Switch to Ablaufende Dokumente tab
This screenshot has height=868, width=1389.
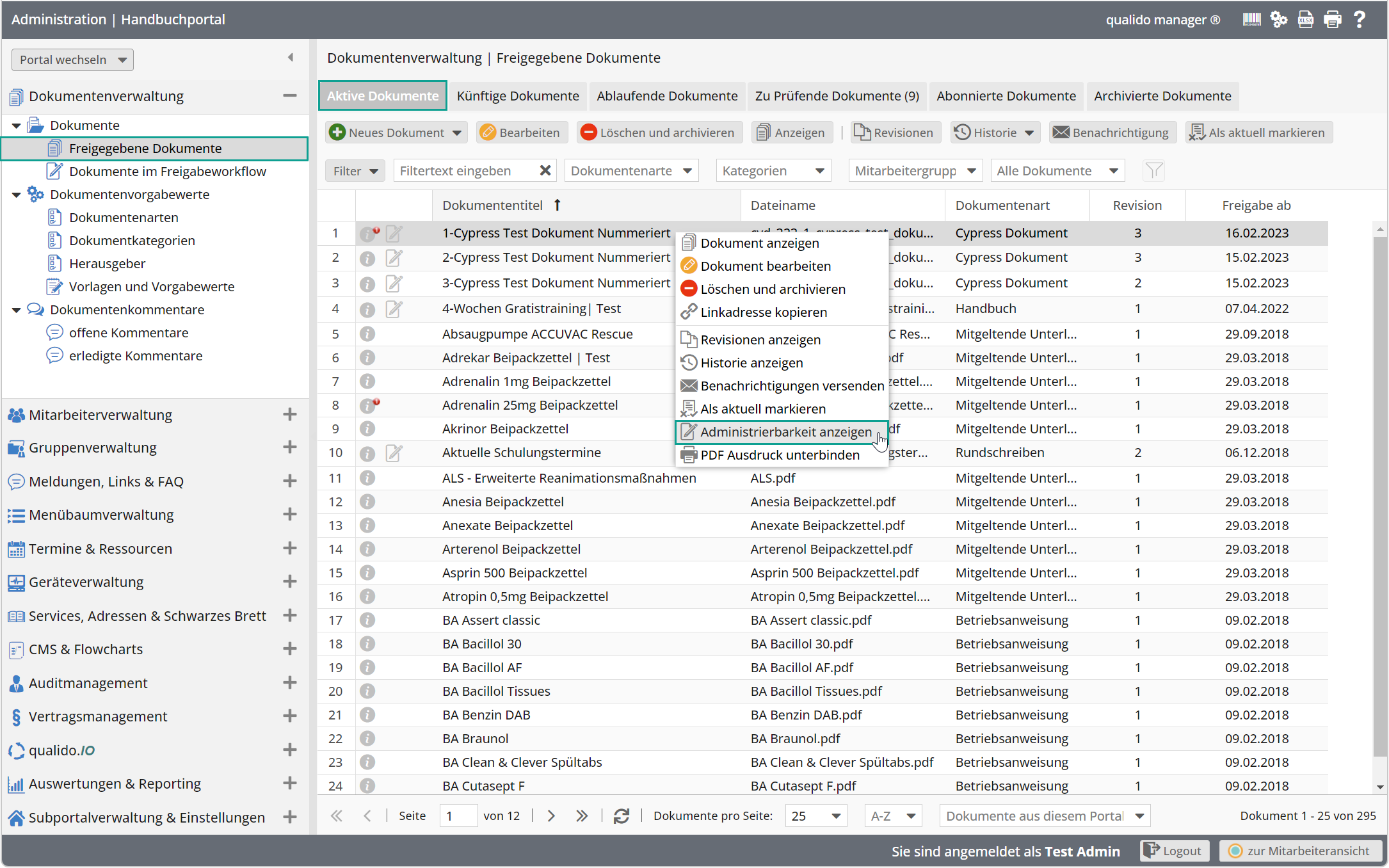[x=667, y=96]
